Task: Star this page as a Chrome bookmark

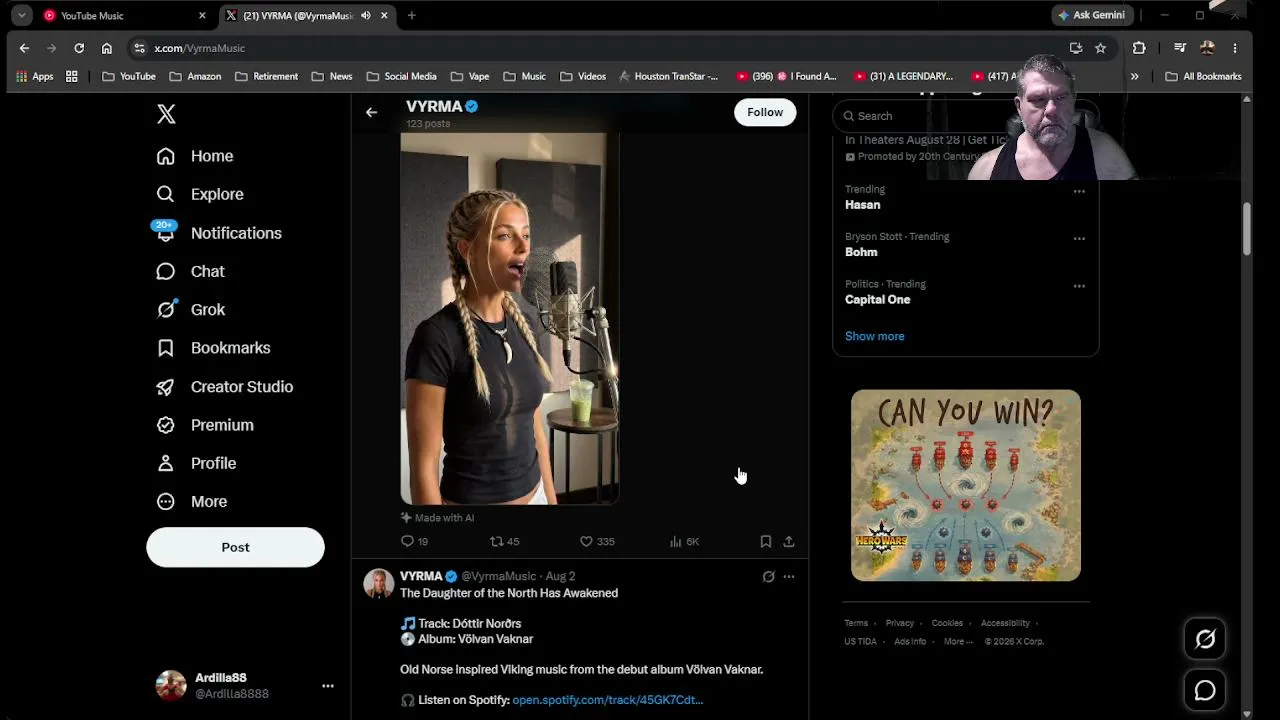Action: coord(1100,48)
